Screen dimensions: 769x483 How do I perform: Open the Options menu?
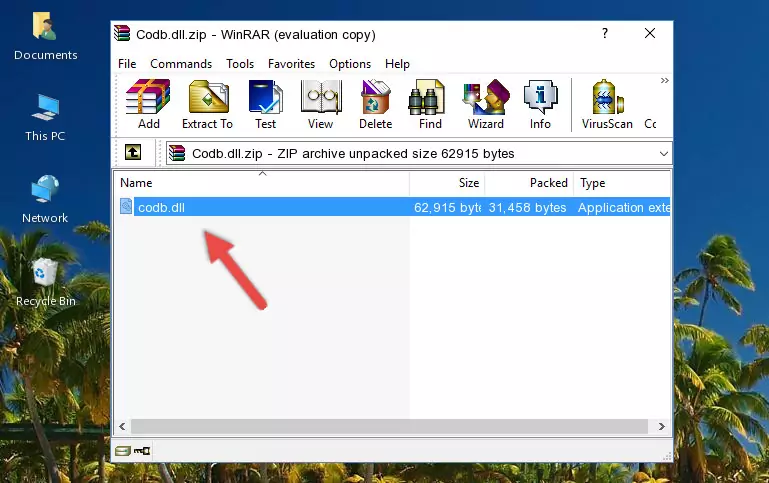[350, 64]
